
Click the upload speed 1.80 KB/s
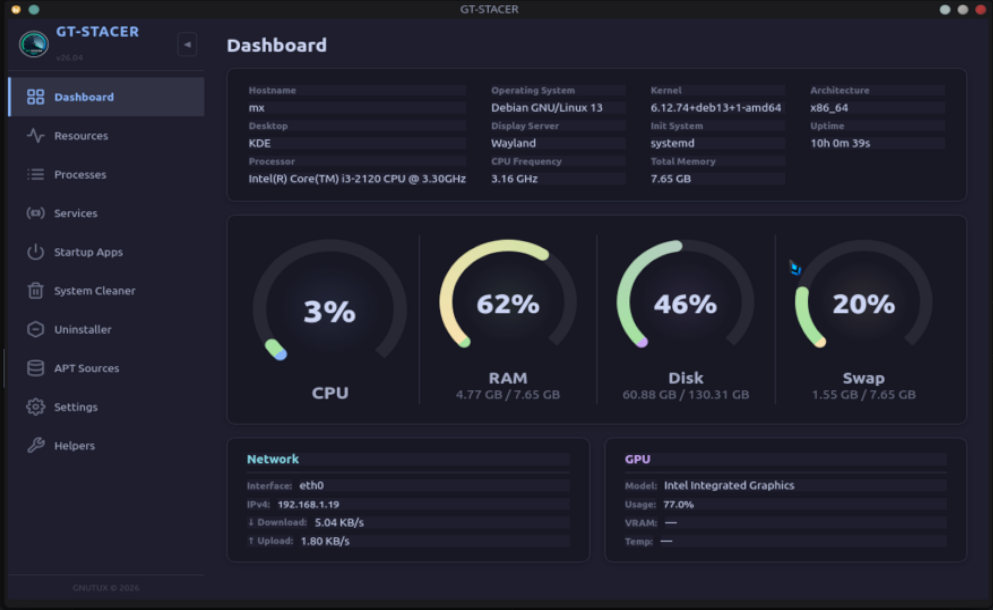[x=325, y=541]
